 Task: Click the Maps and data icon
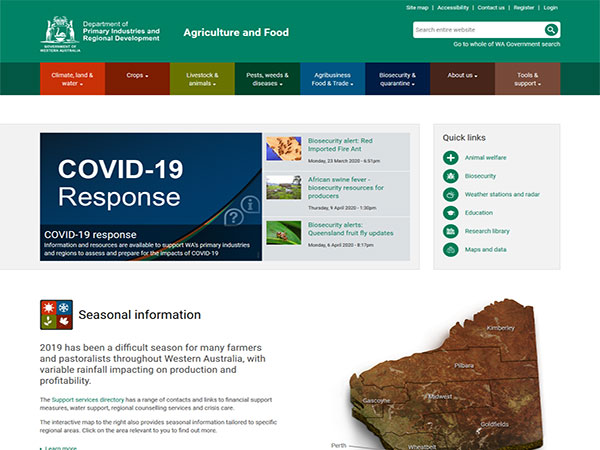tap(450, 249)
